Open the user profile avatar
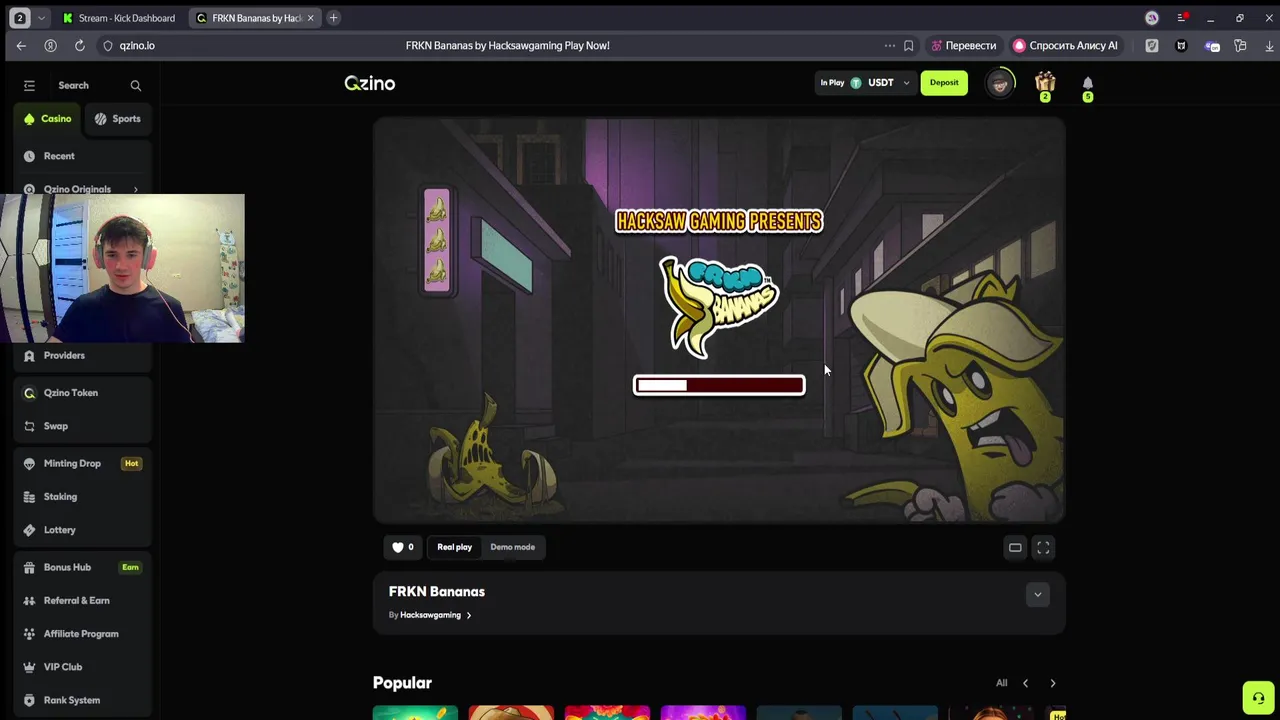1280x720 pixels. coord(1000,84)
